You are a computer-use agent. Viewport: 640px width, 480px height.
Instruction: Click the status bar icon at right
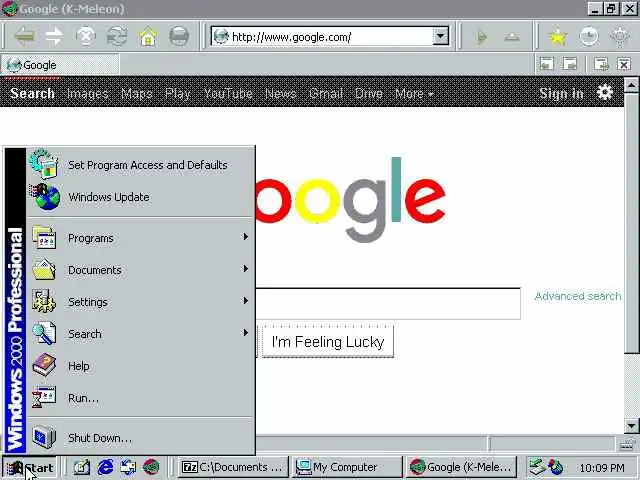626,444
